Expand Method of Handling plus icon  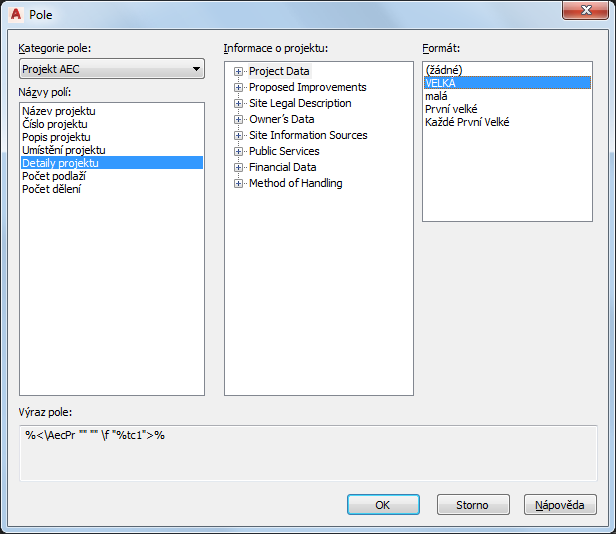pos(238,184)
